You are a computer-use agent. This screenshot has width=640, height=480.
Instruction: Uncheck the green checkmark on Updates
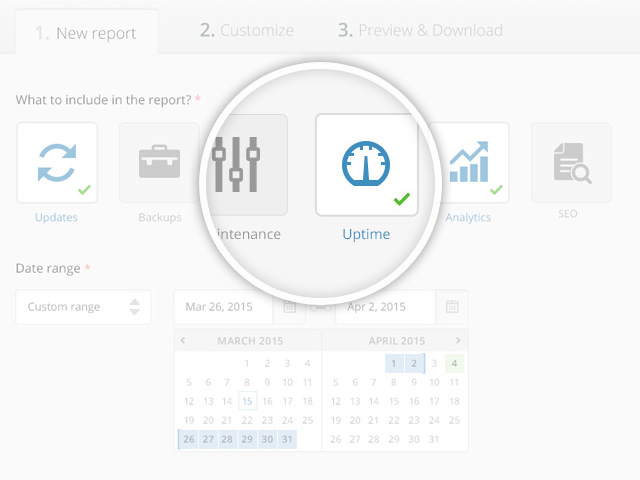pos(84,190)
